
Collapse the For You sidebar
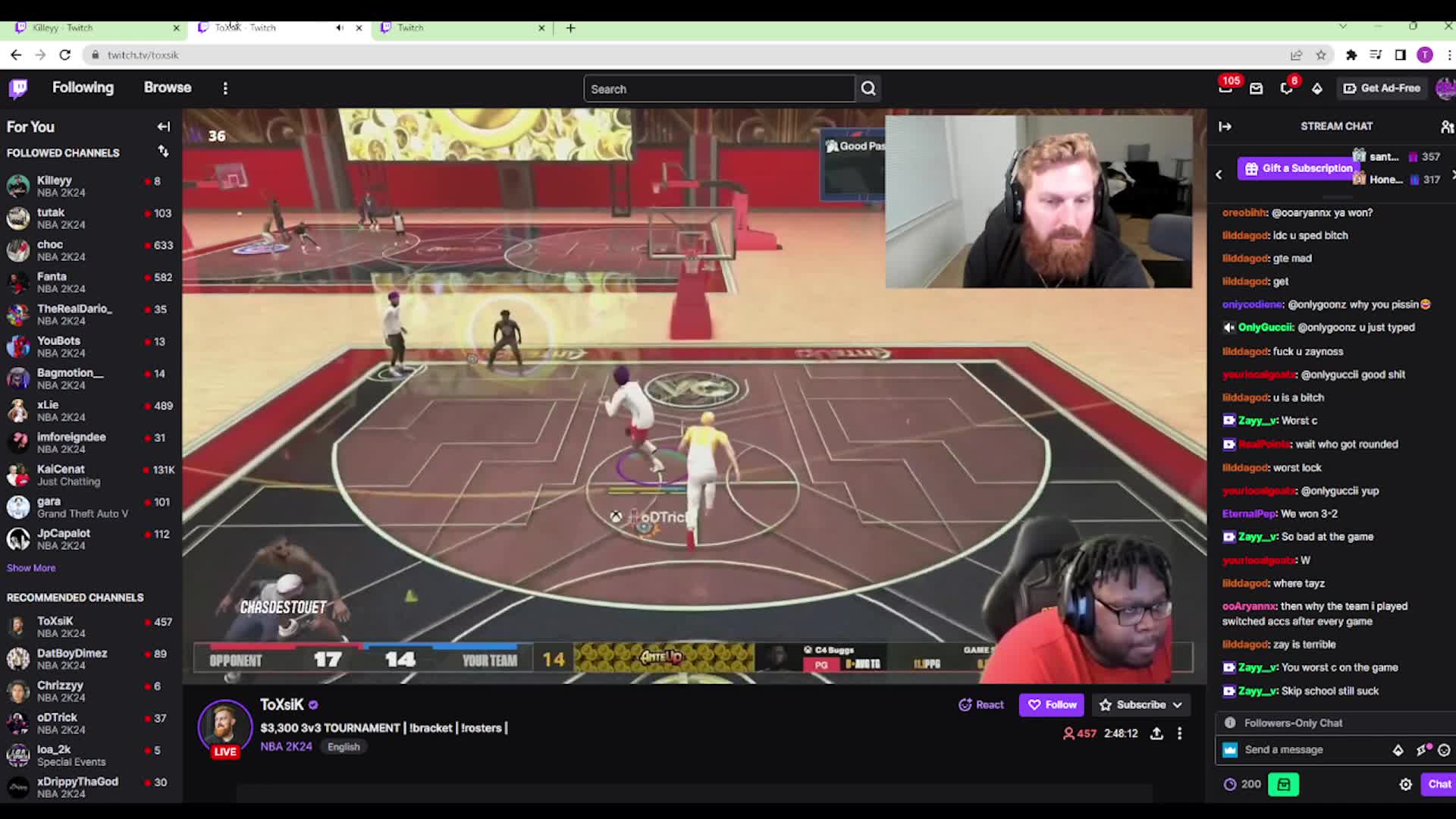[164, 127]
